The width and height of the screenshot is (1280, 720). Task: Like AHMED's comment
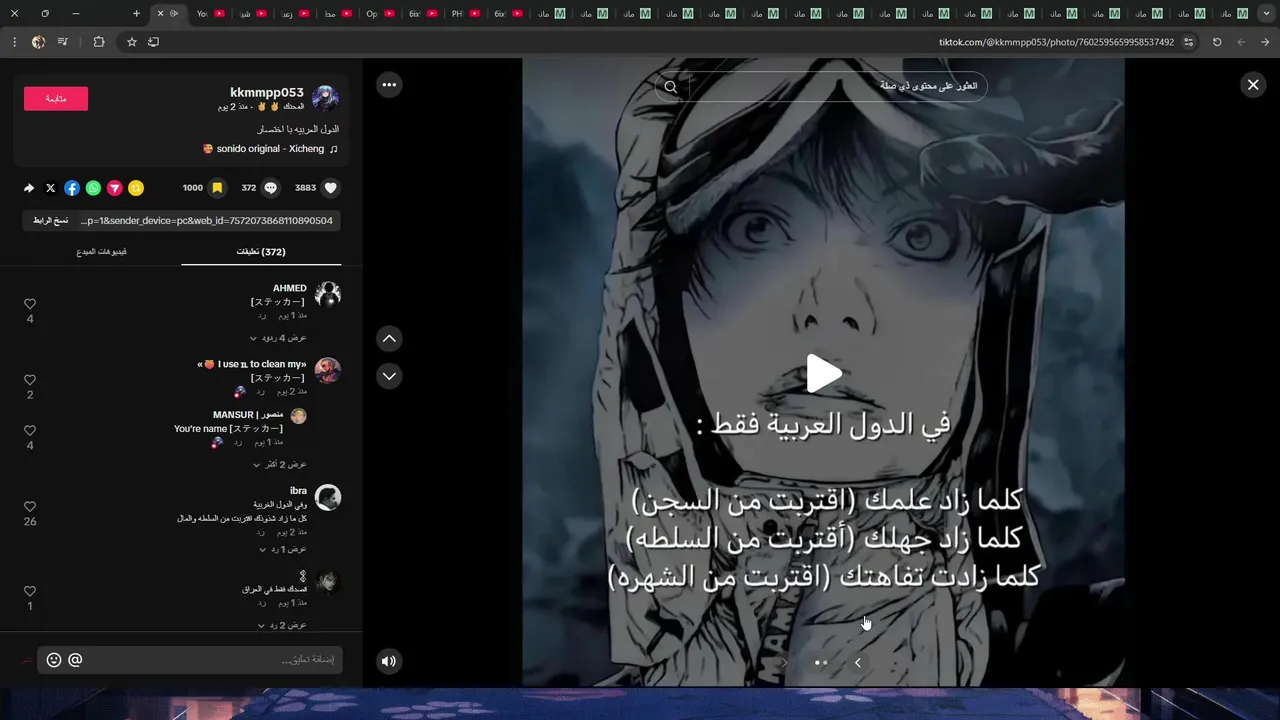pyautogui.click(x=30, y=304)
